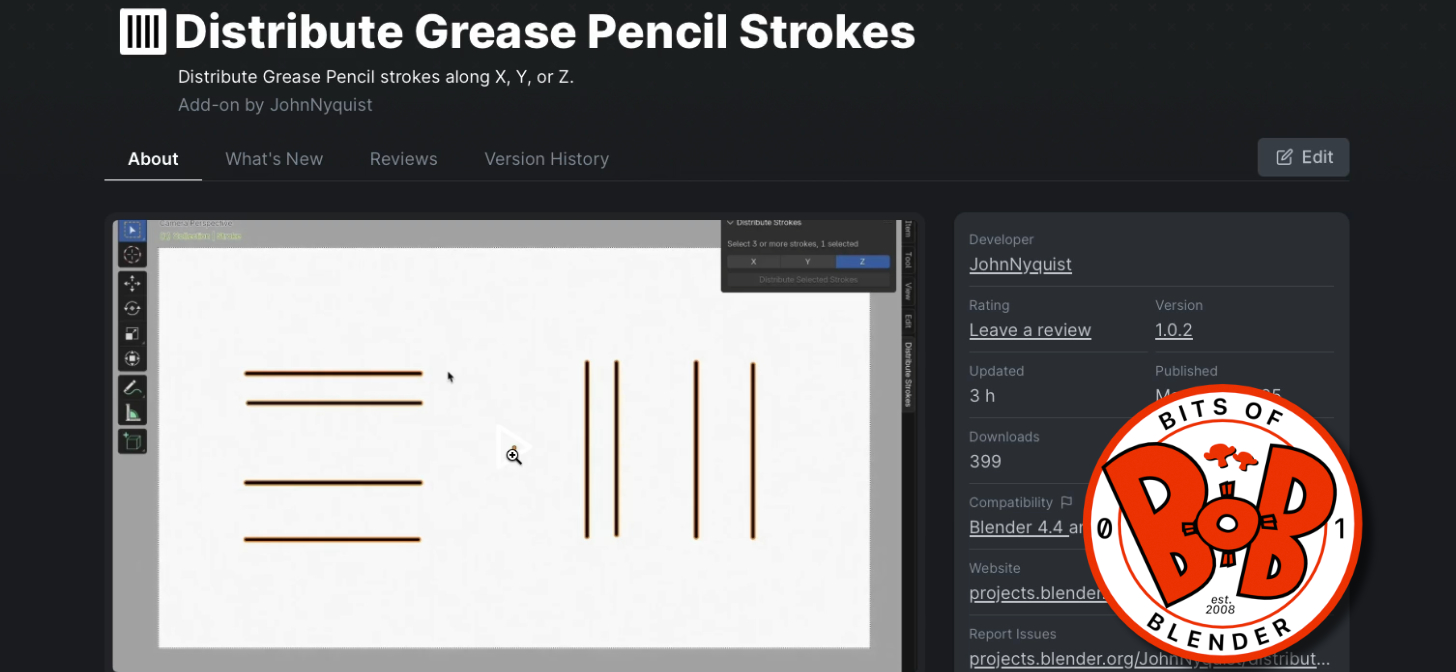Open the version 1.0.2 link
The width and height of the screenshot is (1456, 672).
[x=1174, y=331]
